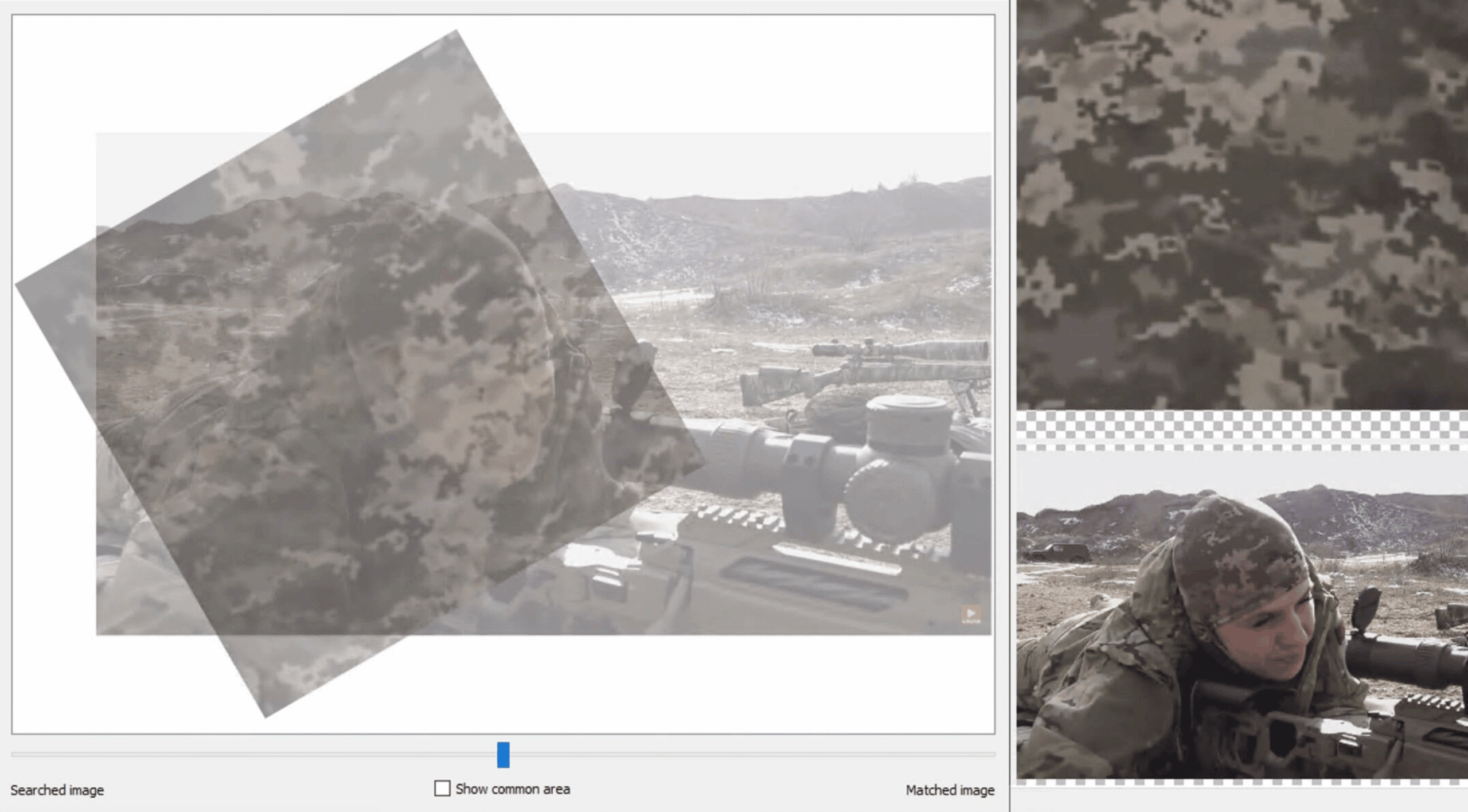The image size is (1468, 812).
Task: Select the camouflage texture thumbnail
Action: (x=1242, y=204)
